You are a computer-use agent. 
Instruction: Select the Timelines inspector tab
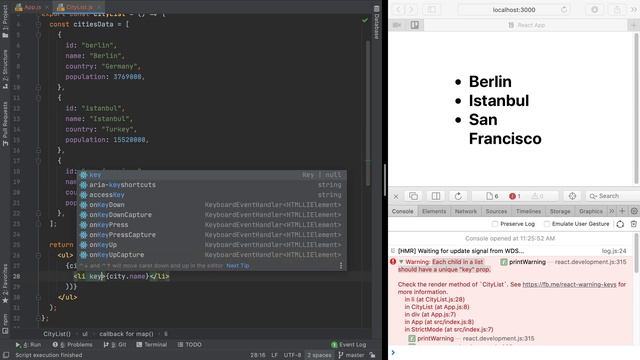528,211
